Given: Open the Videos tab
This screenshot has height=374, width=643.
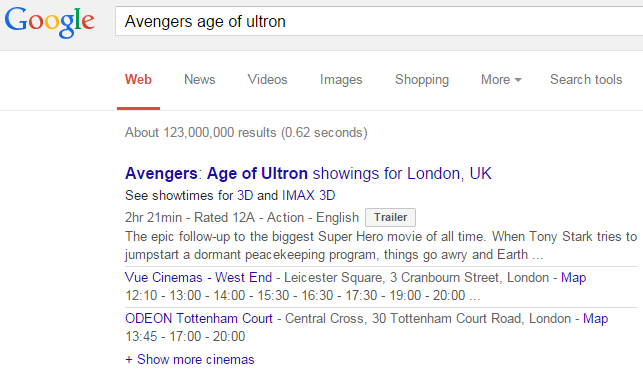Looking at the screenshot, I should point(267,80).
